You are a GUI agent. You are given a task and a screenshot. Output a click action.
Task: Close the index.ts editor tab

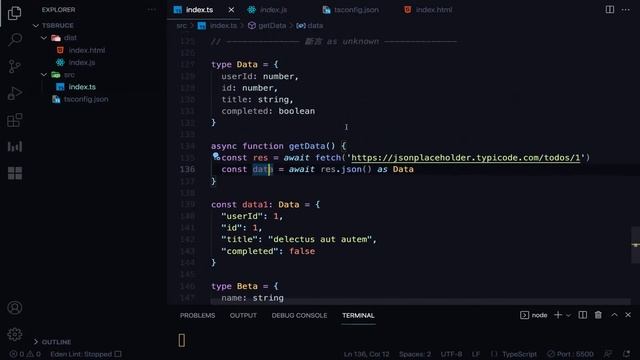coord(231,9)
